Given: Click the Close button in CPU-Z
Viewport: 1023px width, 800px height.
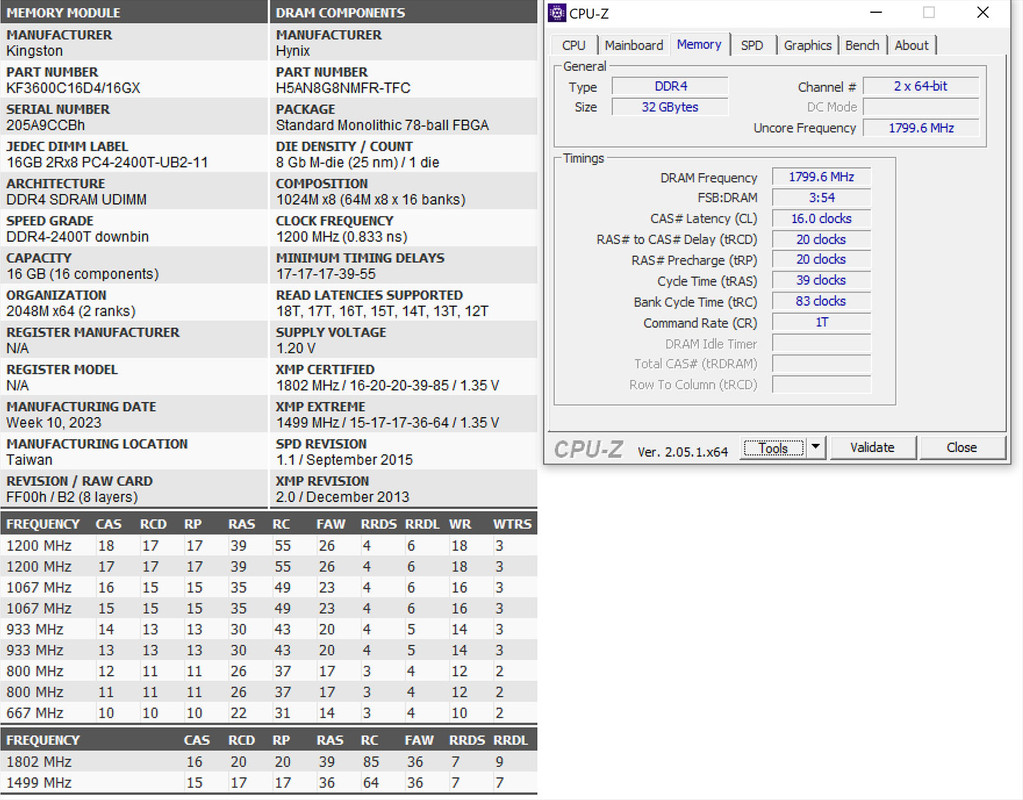Looking at the screenshot, I should (x=962, y=448).
